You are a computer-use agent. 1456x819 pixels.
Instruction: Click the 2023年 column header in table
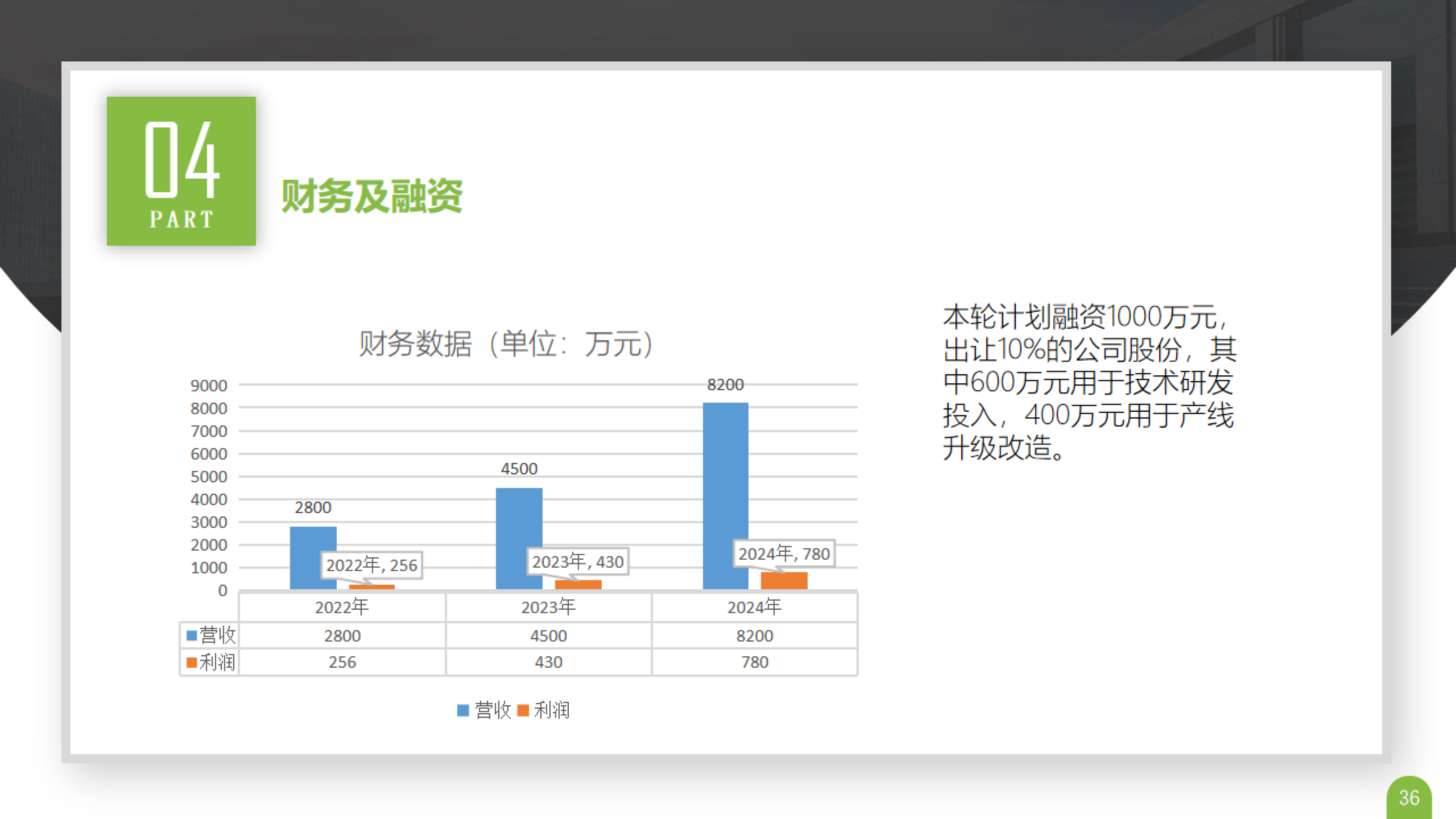click(548, 607)
